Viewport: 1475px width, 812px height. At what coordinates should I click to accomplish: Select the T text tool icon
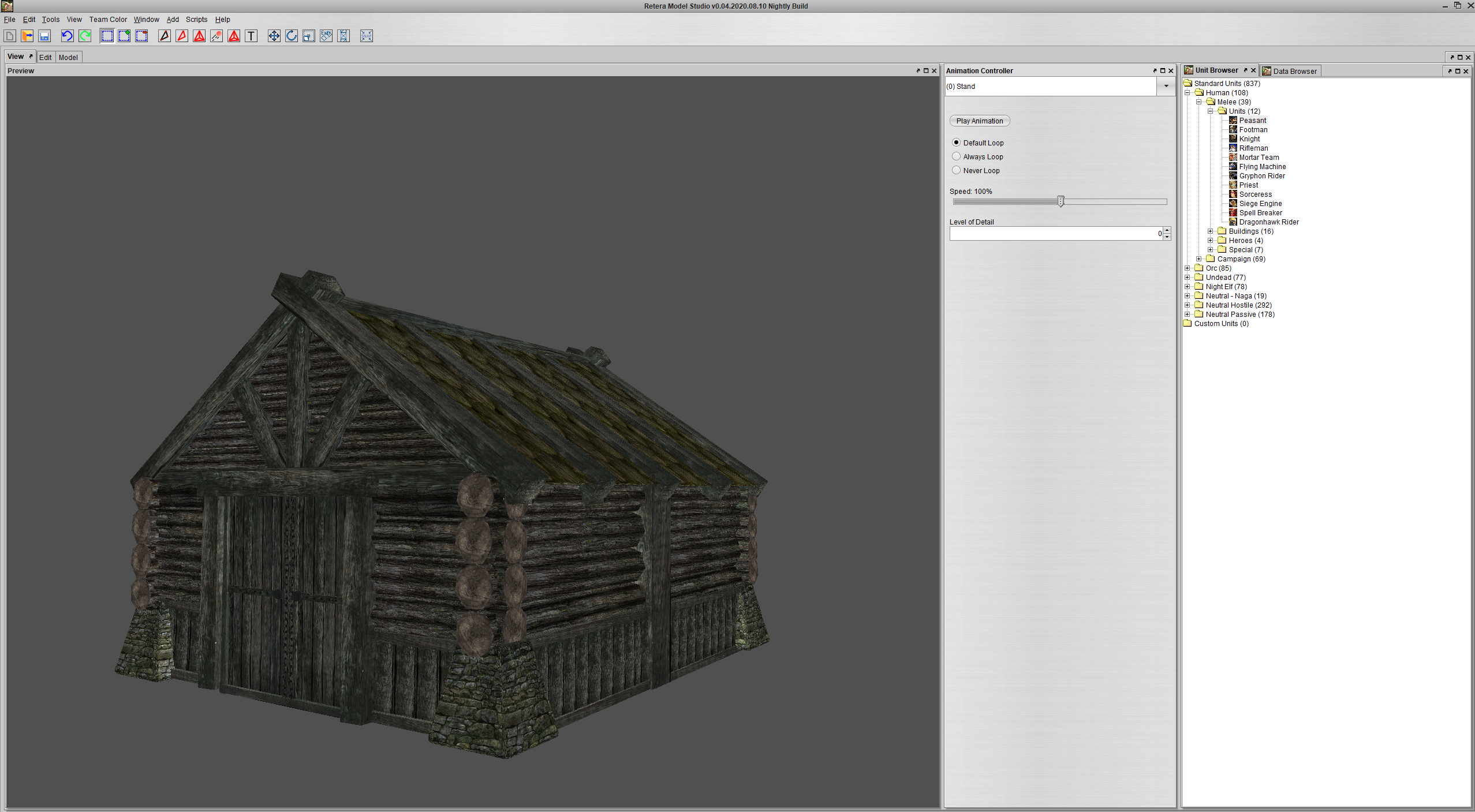coord(251,36)
